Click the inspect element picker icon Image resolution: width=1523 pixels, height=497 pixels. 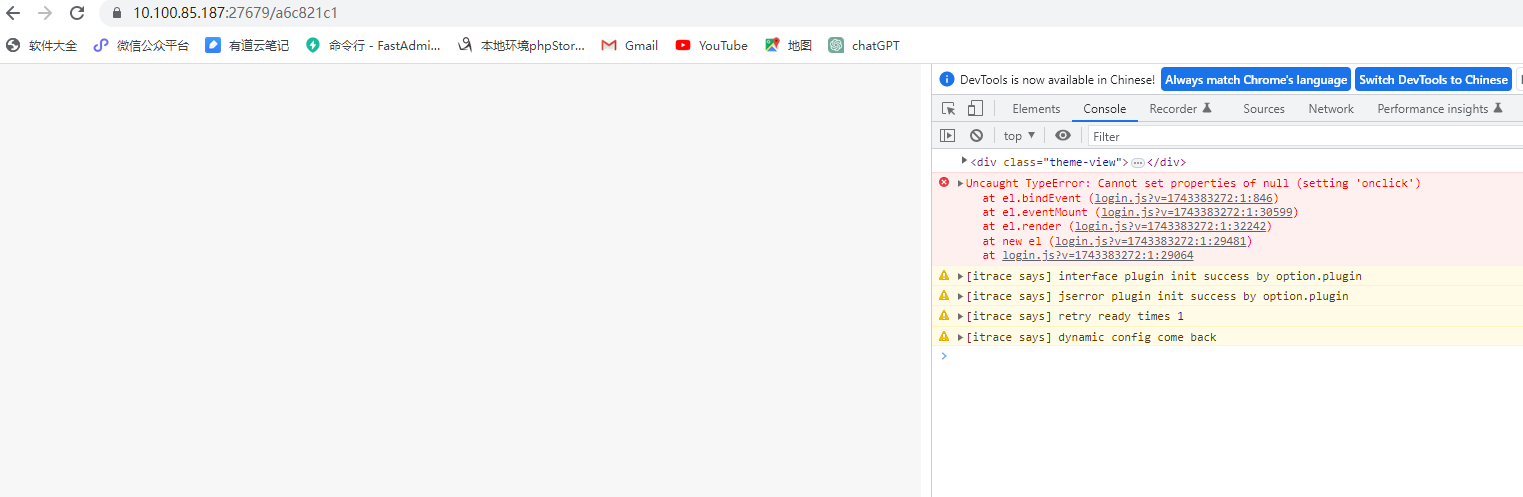click(949, 109)
